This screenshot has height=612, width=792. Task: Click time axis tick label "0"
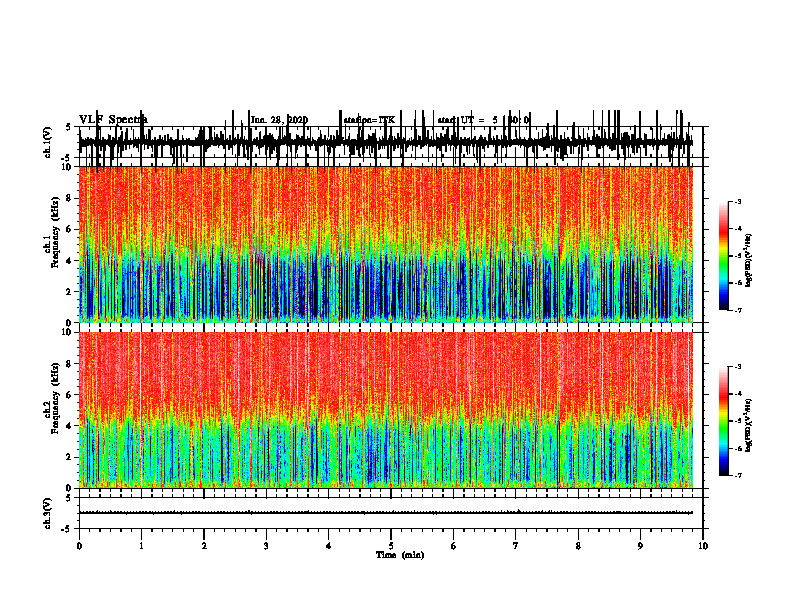(79, 546)
